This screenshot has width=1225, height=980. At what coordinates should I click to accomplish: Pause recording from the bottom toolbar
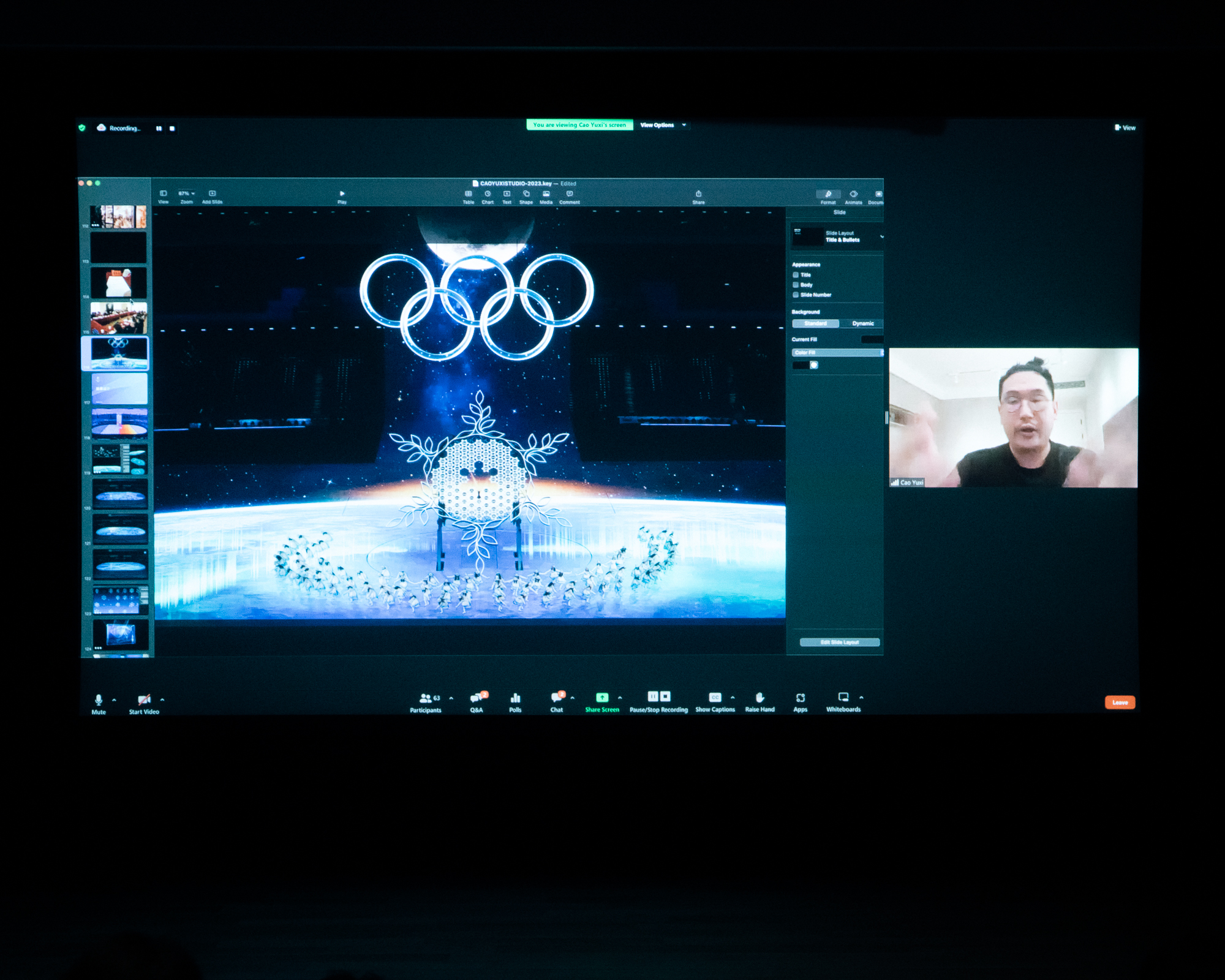tap(653, 696)
